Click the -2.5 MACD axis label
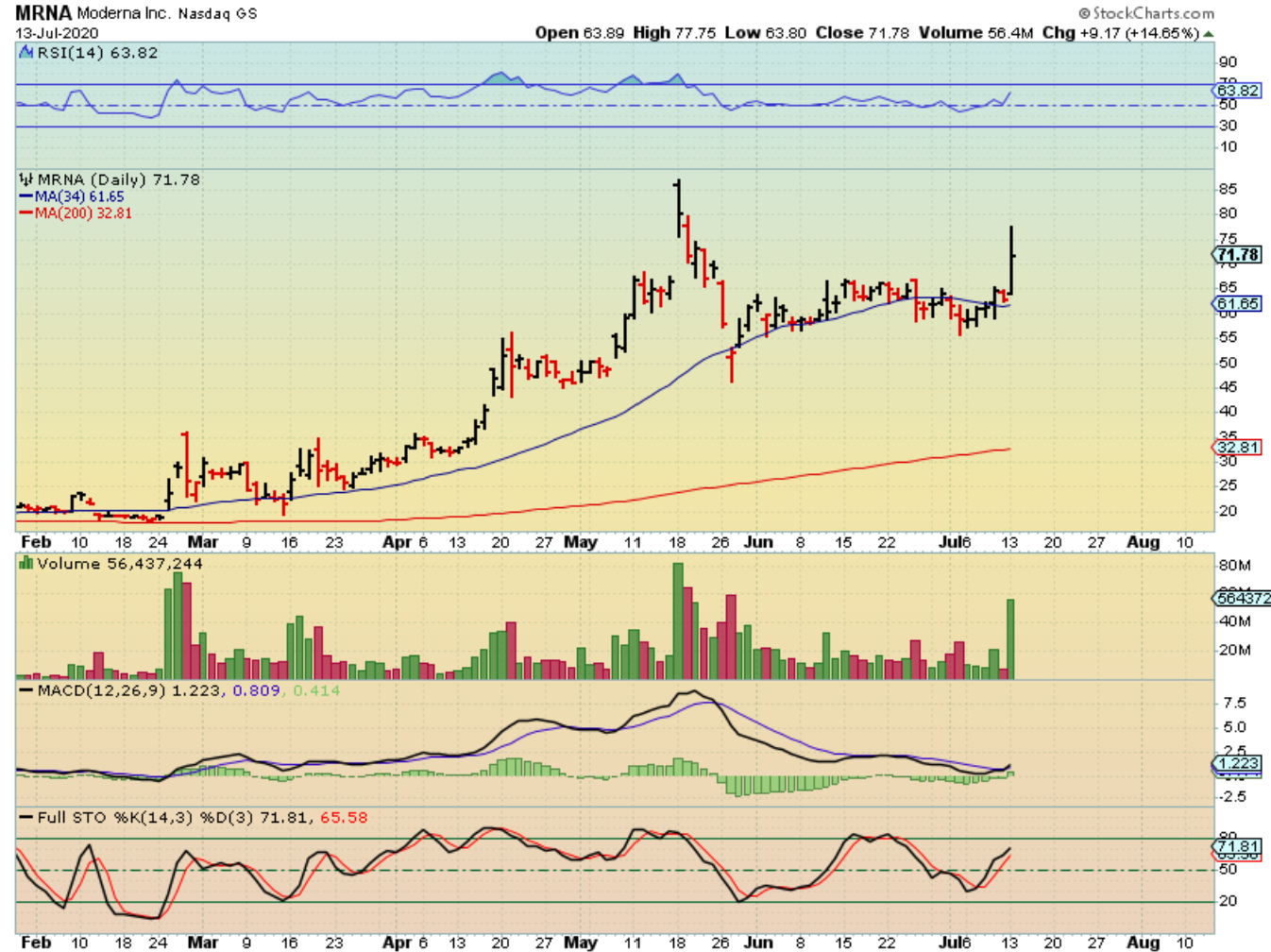The width and height of the screenshot is (1271, 952). 1232,796
